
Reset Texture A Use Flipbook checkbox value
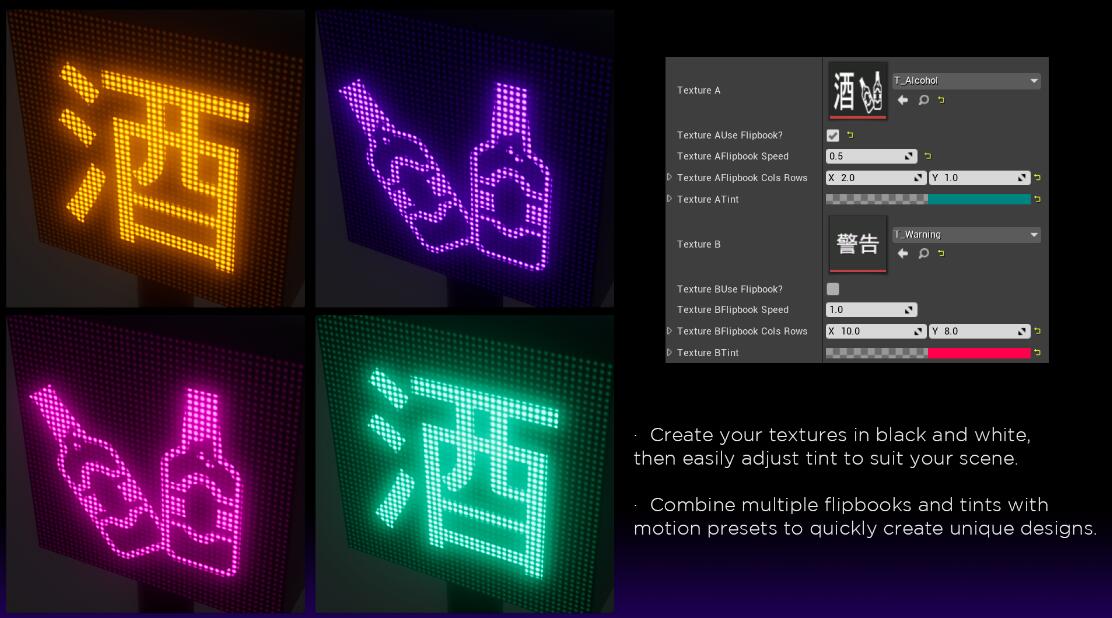tap(850, 135)
